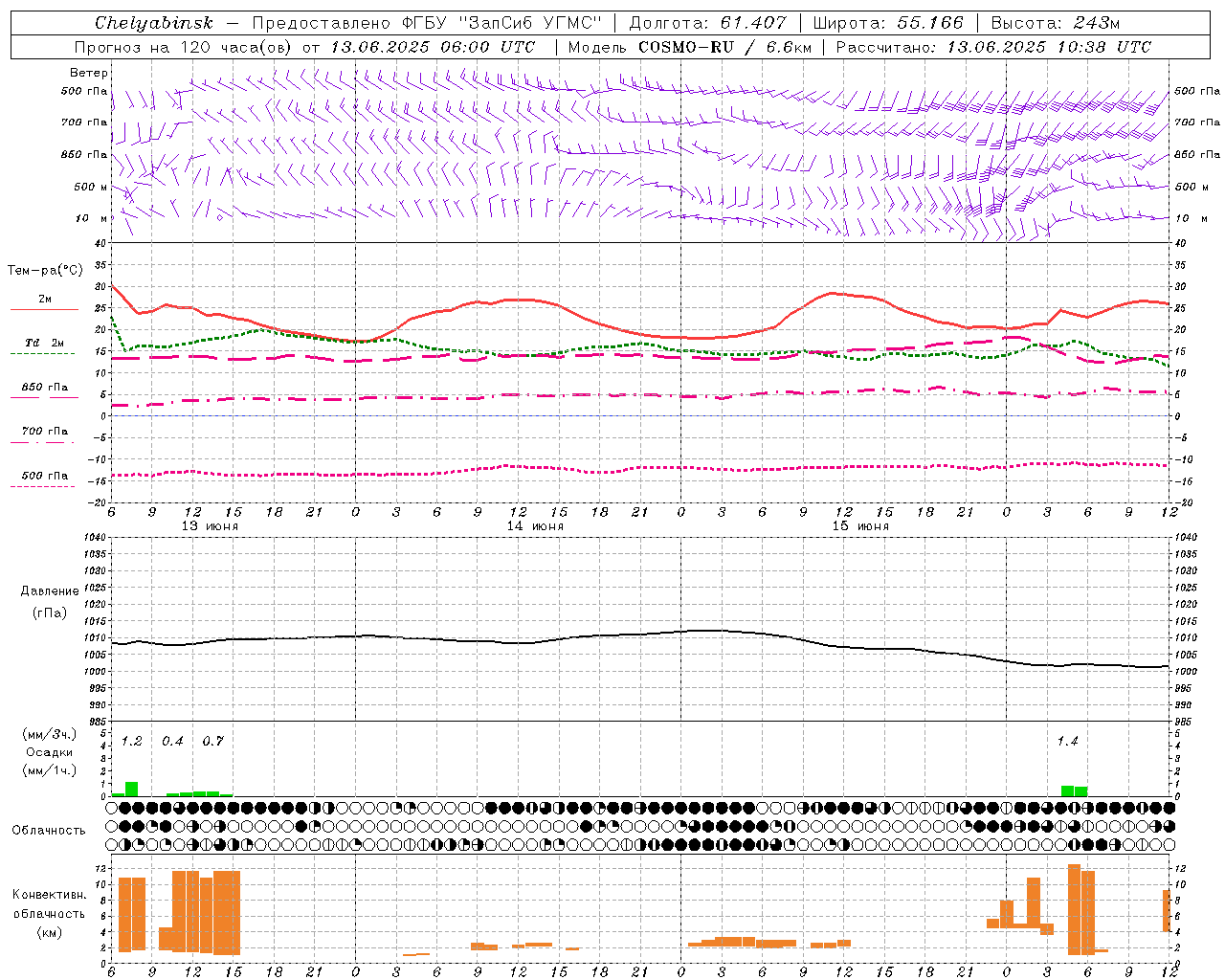Click the '1.4' precipitation total
This screenshot has width=1225, height=980.
(x=1067, y=741)
